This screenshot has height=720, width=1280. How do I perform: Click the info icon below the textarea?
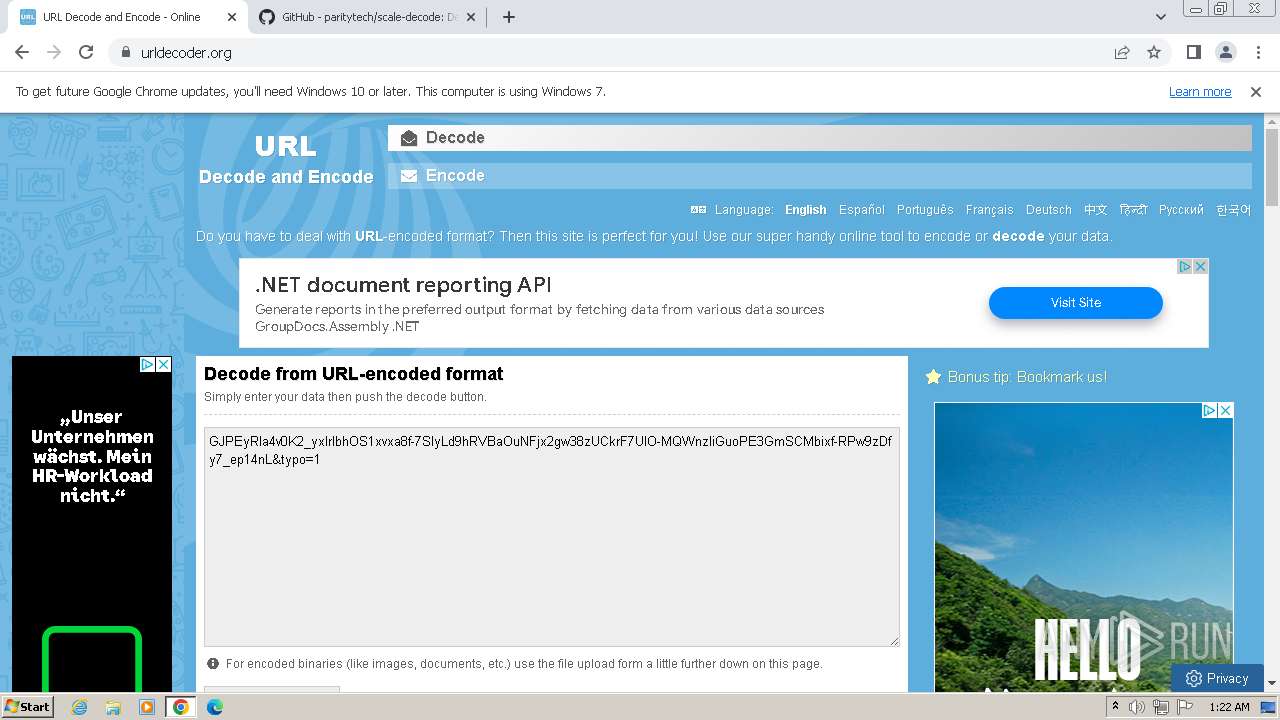click(x=213, y=663)
